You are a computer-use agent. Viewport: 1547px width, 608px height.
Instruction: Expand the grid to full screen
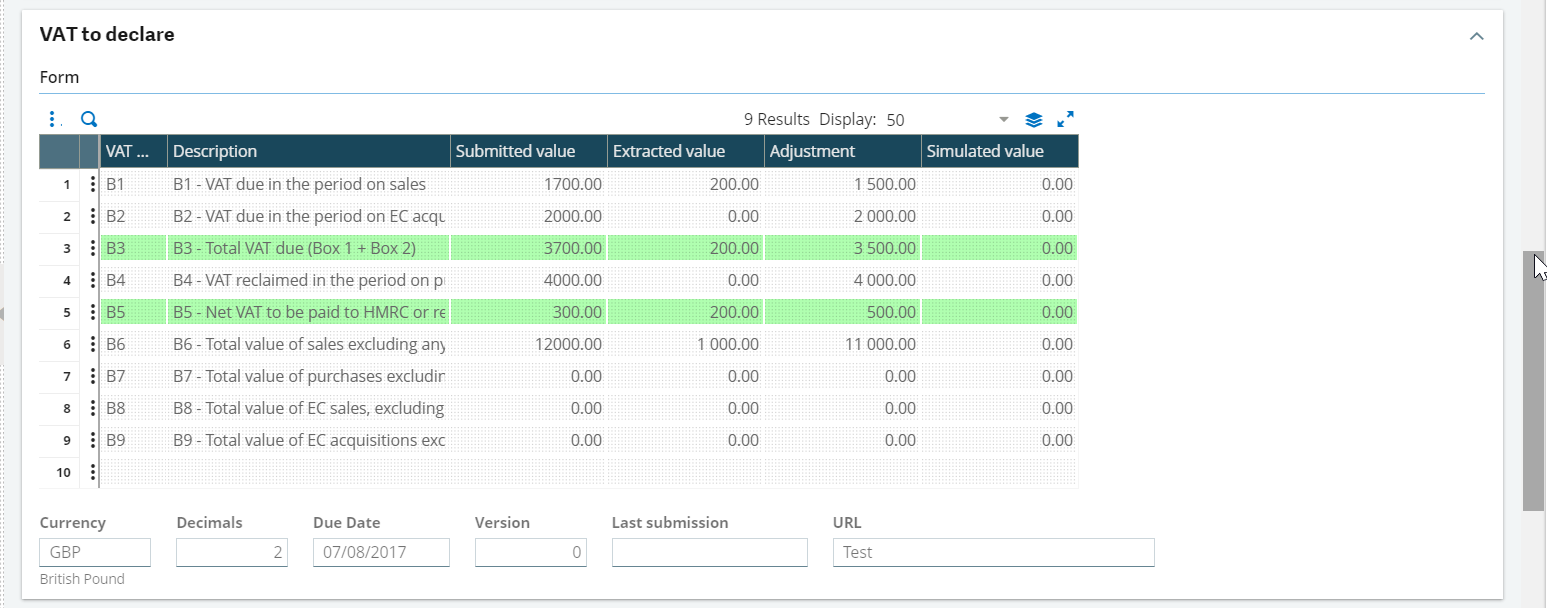(x=1065, y=119)
